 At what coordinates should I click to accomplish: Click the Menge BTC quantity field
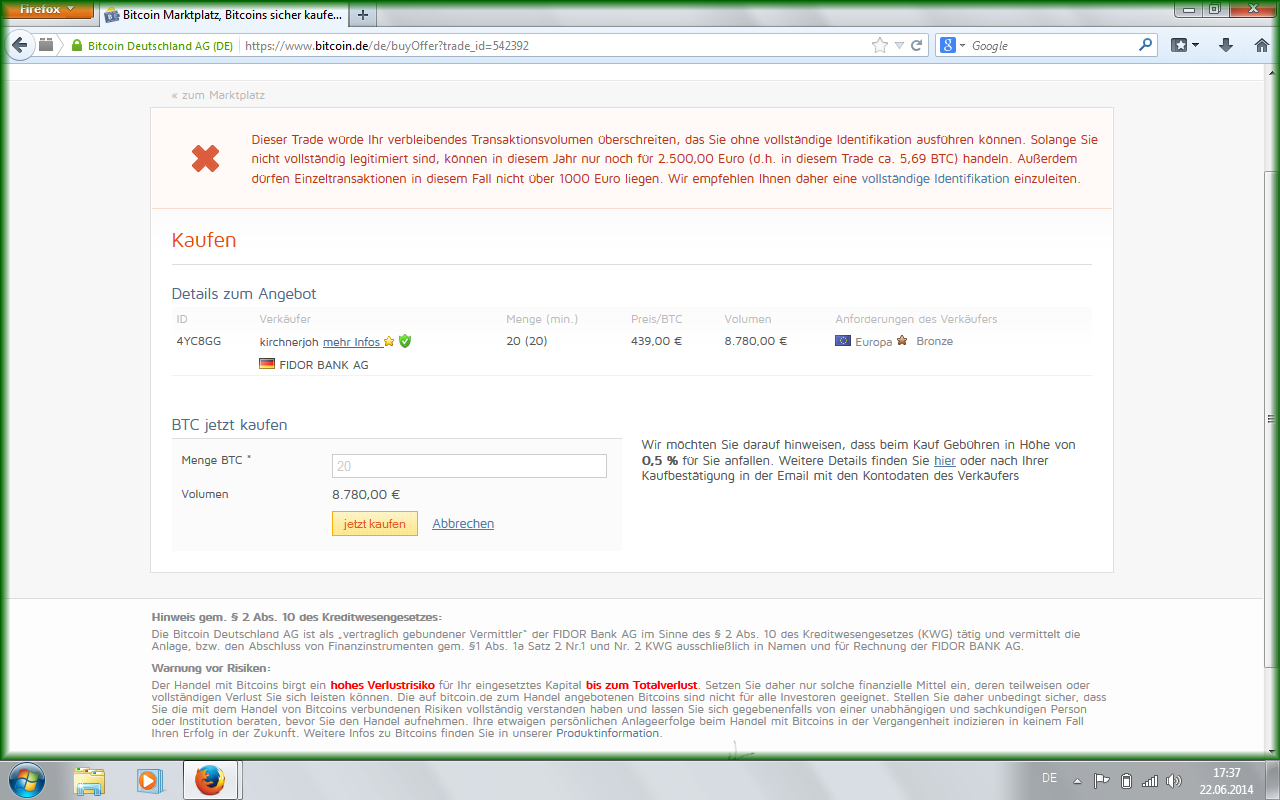point(469,466)
